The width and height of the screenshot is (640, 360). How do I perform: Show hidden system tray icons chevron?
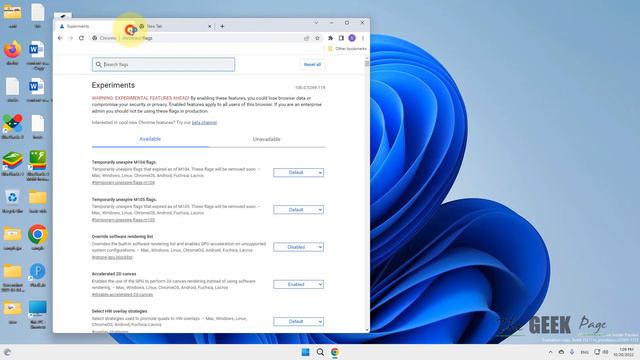click(x=550, y=352)
